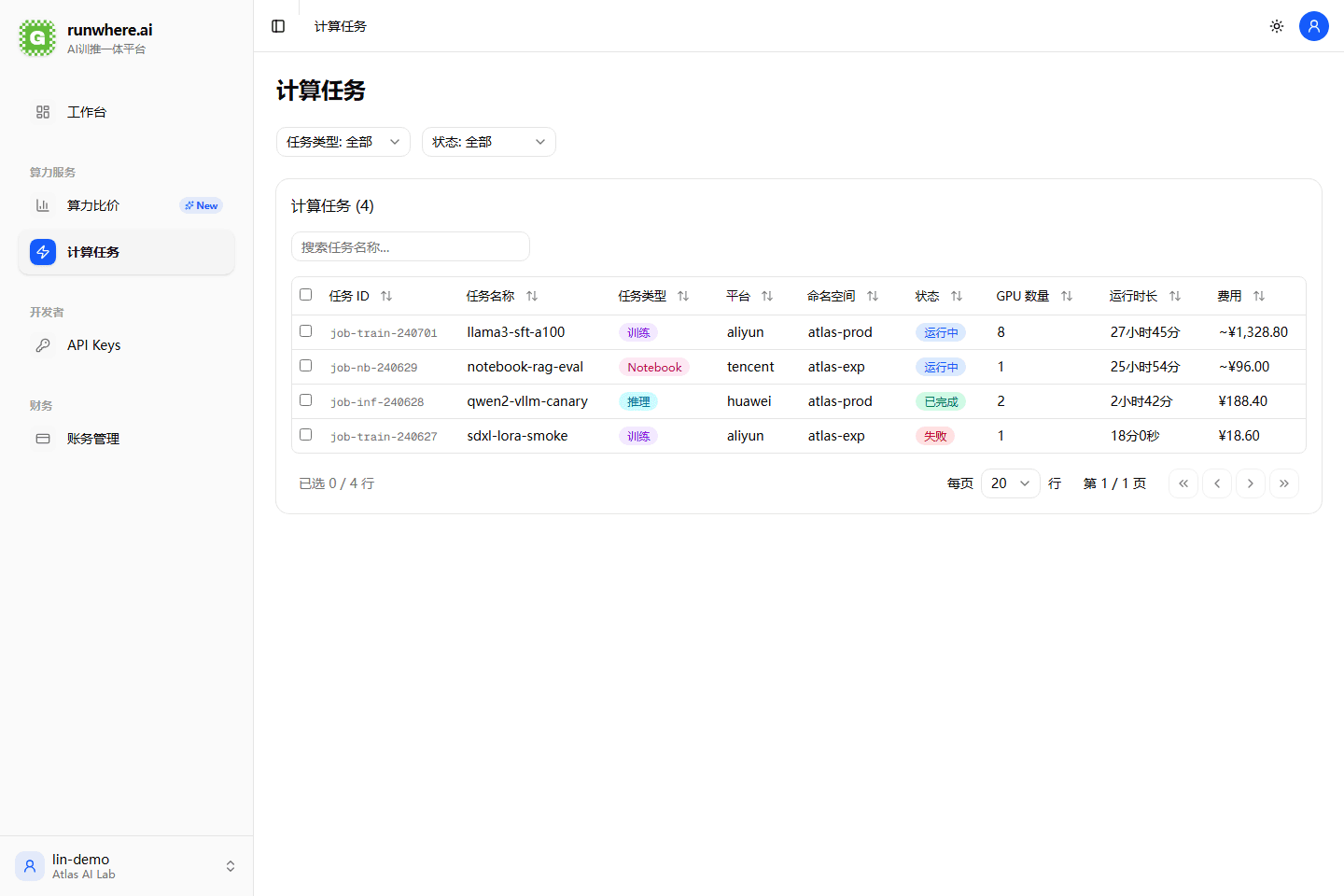Go to first page button
The width and height of the screenshot is (1344, 896).
1183,483
